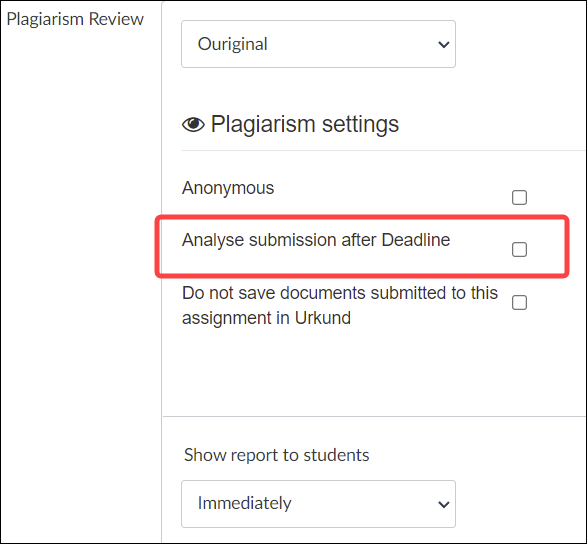Open the Ouriginal plagiarism review dropdown

318,44
